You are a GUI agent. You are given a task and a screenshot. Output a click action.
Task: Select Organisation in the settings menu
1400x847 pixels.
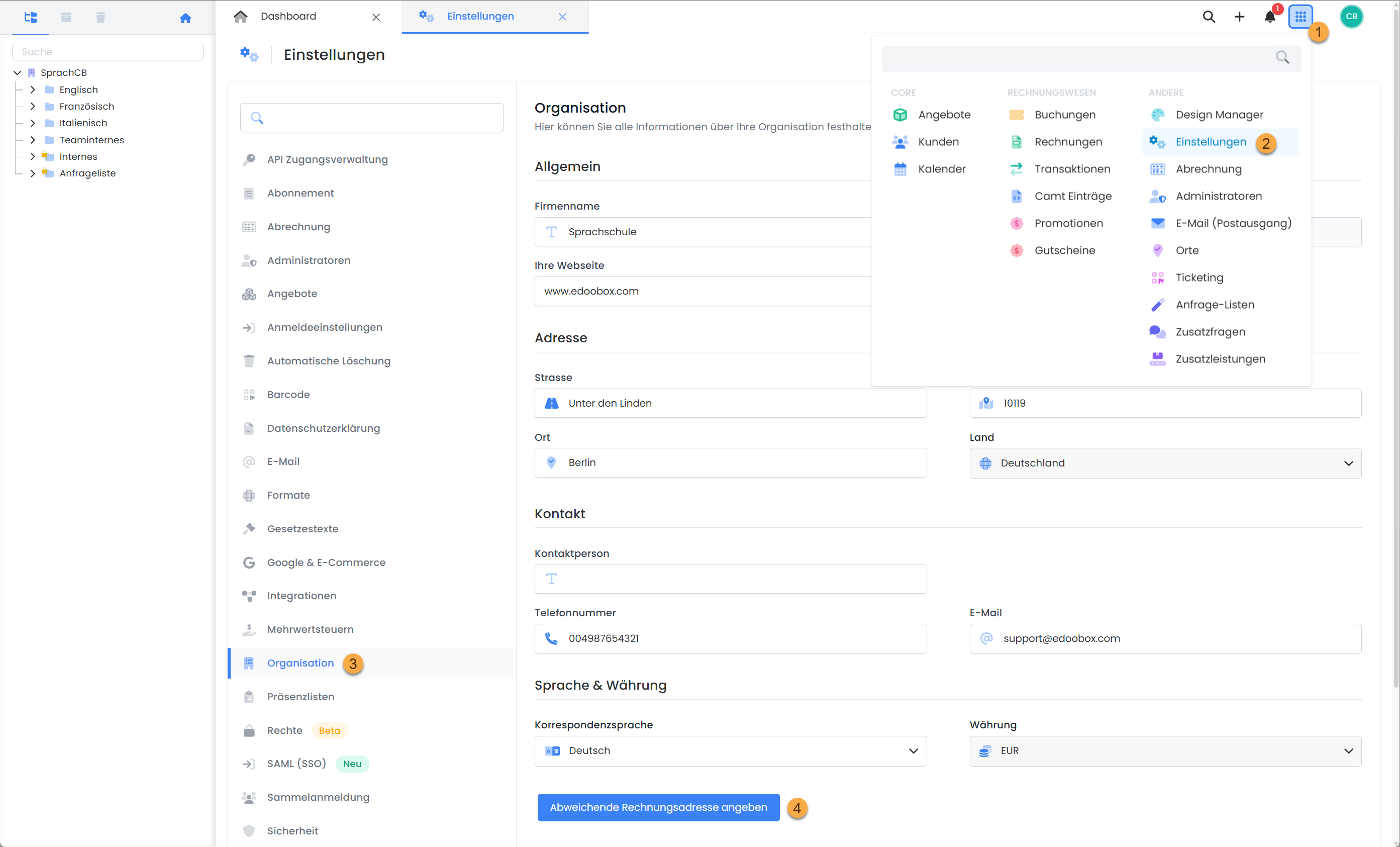300,663
